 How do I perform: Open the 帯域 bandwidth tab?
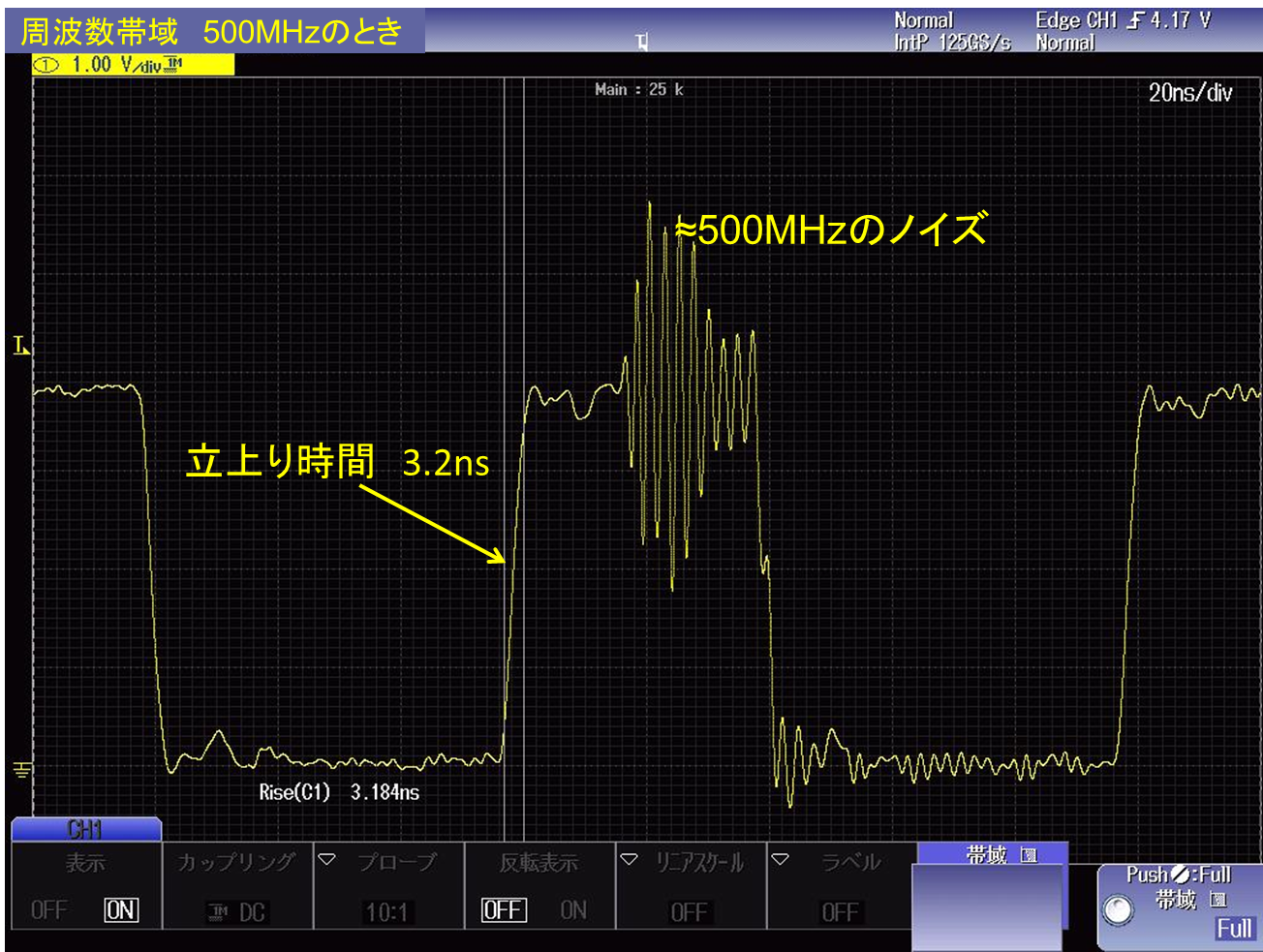(x=992, y=854)
